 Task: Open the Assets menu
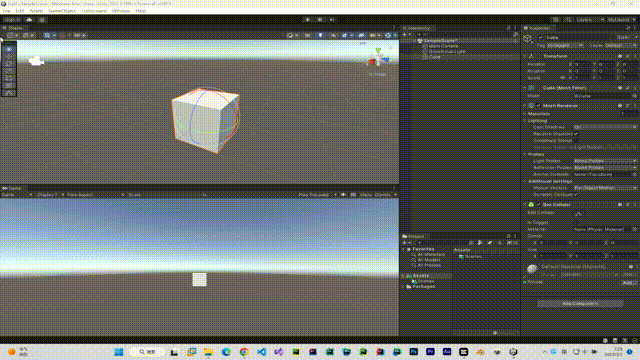[36, 11]
